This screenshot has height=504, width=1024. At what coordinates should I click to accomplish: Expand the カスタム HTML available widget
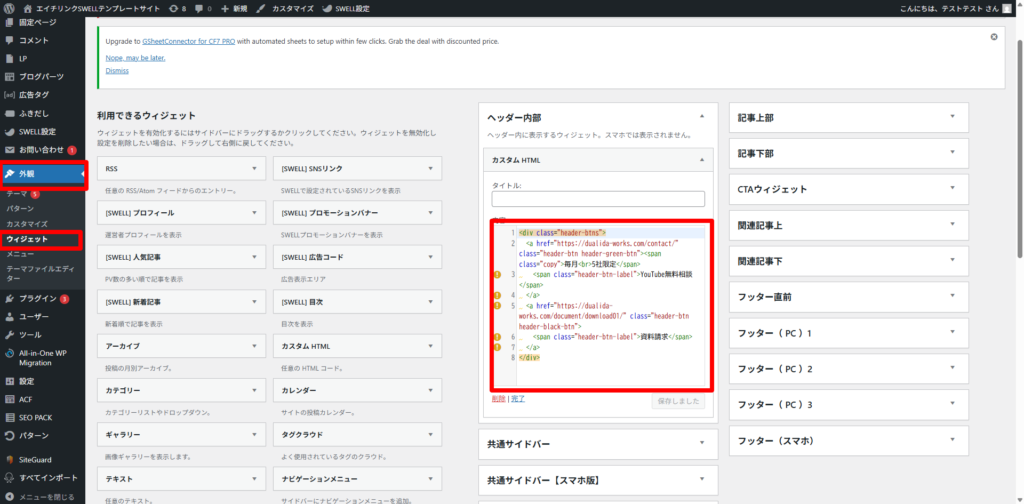pos(427,346)
